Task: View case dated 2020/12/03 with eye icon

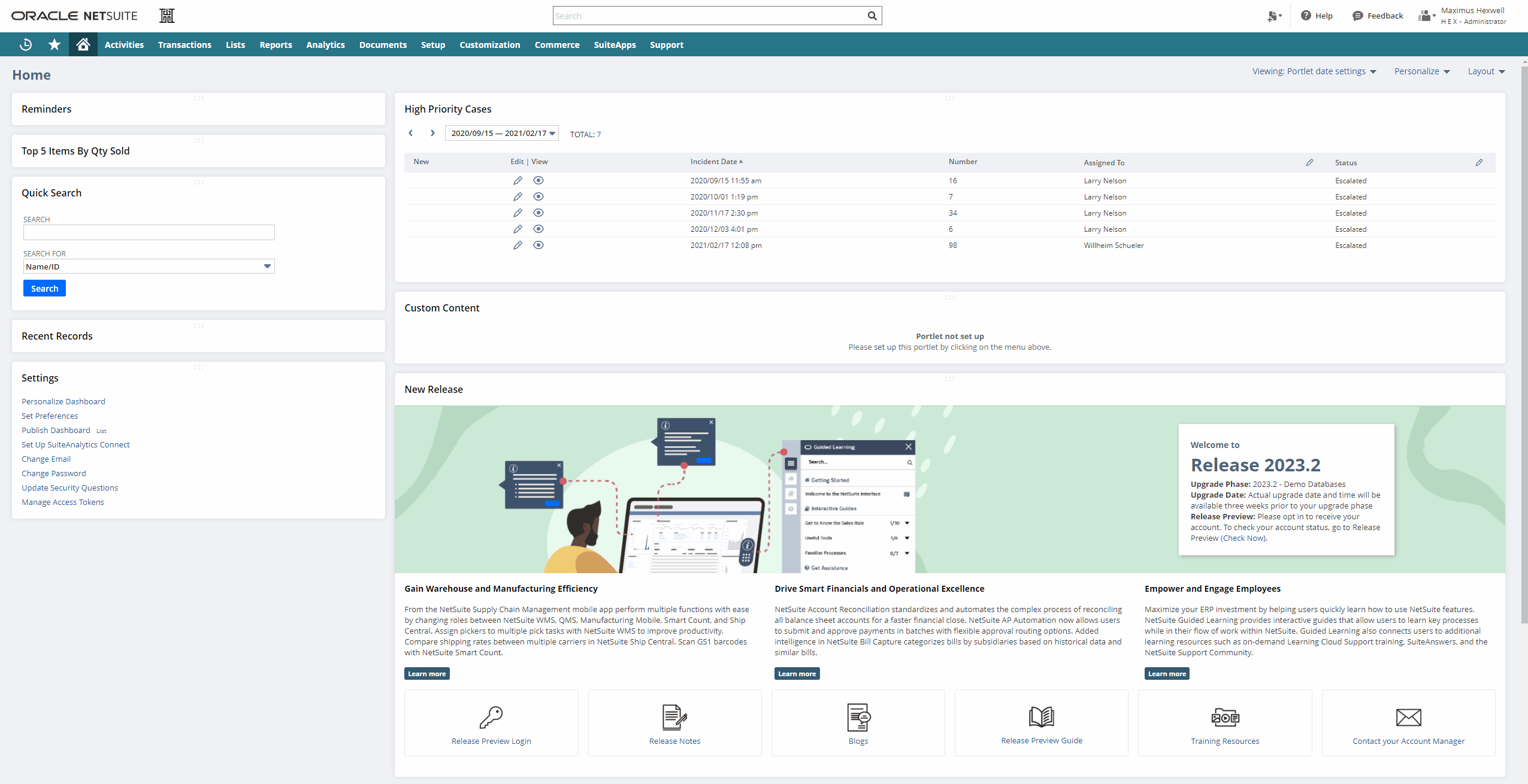Action: [x=538, y=229]
